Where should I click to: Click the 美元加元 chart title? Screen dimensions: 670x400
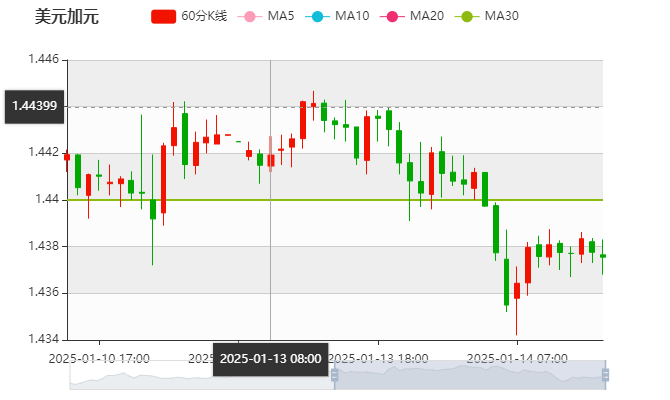tap(67, 17)
